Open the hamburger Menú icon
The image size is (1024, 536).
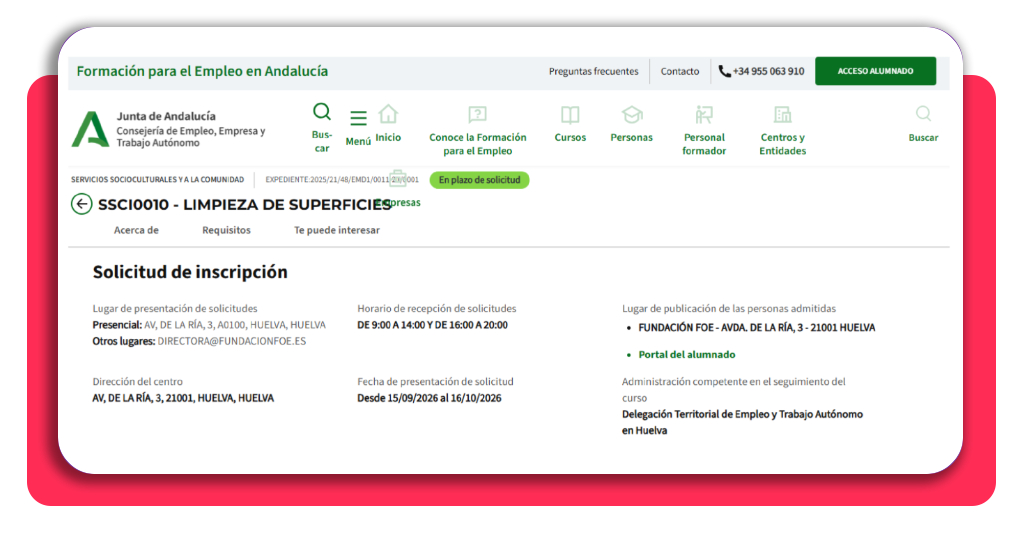point(358,118)
